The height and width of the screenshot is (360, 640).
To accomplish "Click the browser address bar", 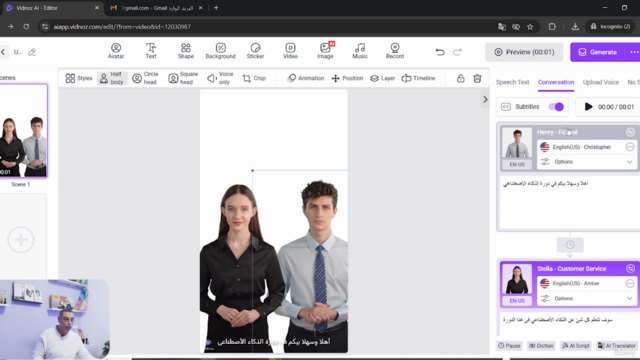I will (x=269, y=27).
